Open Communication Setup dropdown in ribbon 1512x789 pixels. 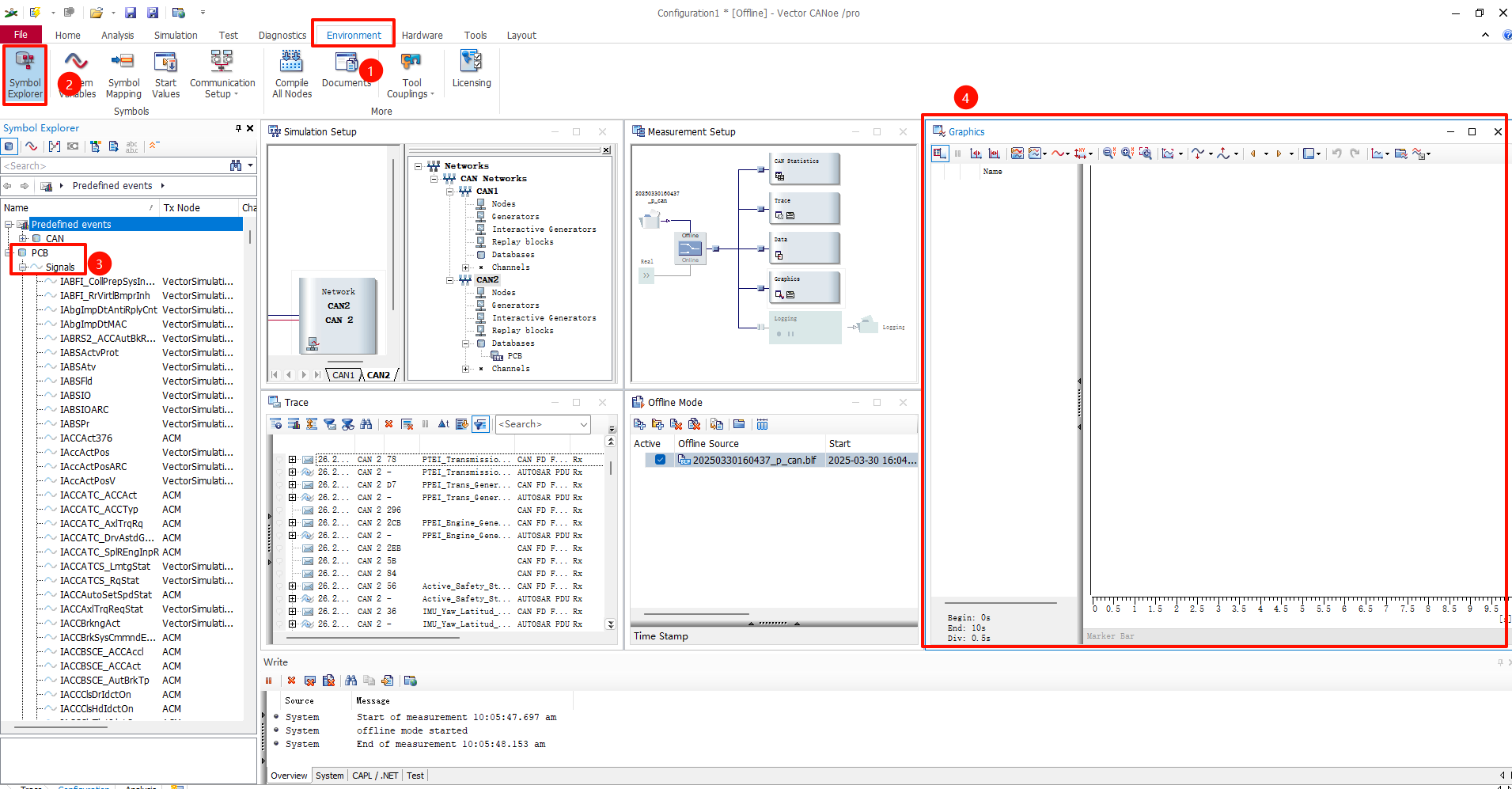pos(222,74)
